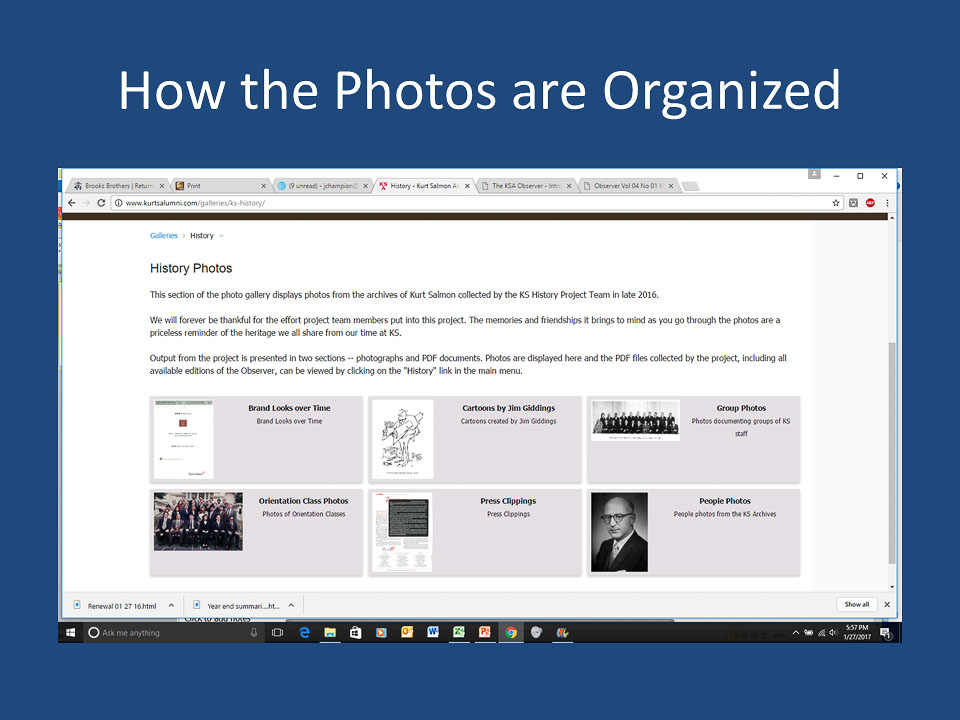Open Word from the taskbar
The image size is (960, 720).
[433, 633]
